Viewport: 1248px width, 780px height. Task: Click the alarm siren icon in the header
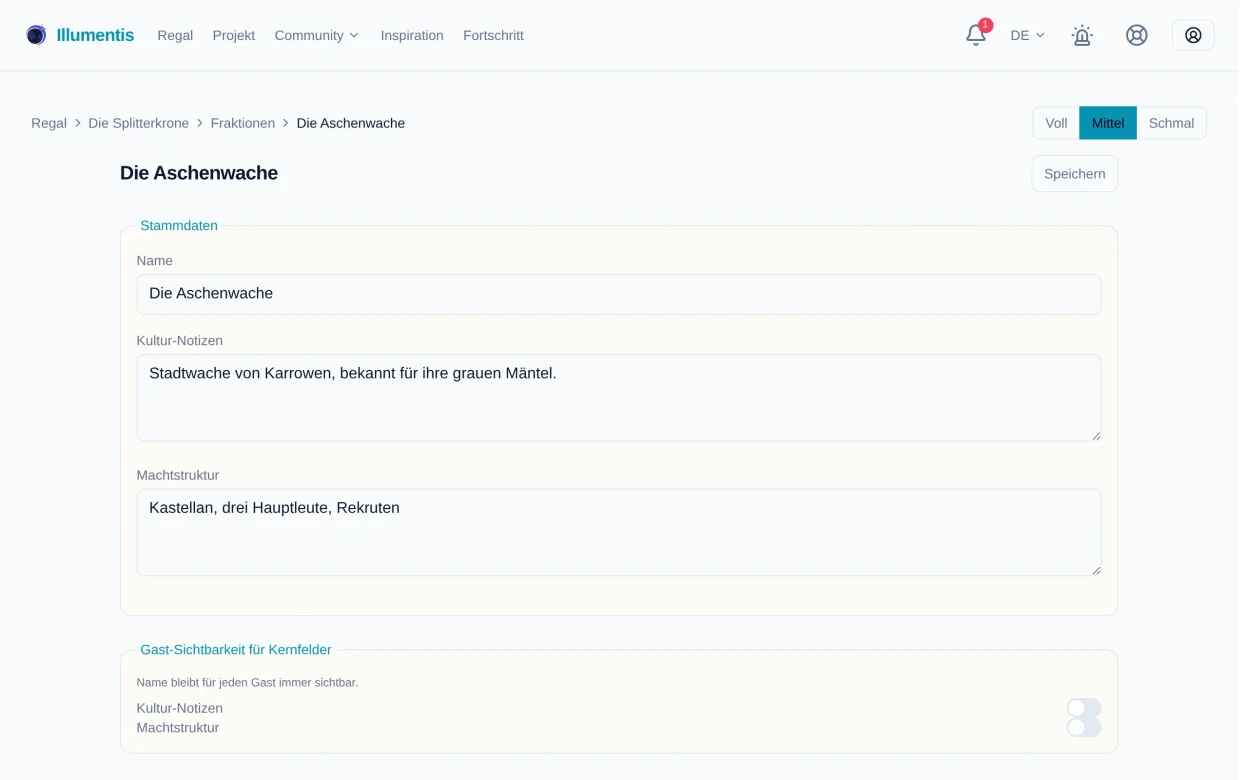1082,35
